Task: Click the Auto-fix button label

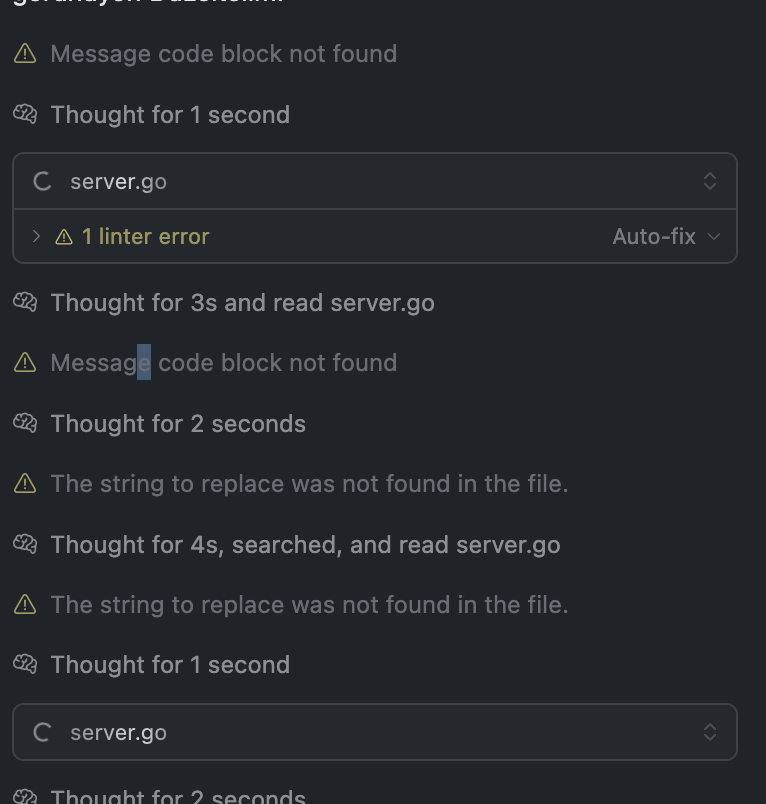Action: [654, 237]
